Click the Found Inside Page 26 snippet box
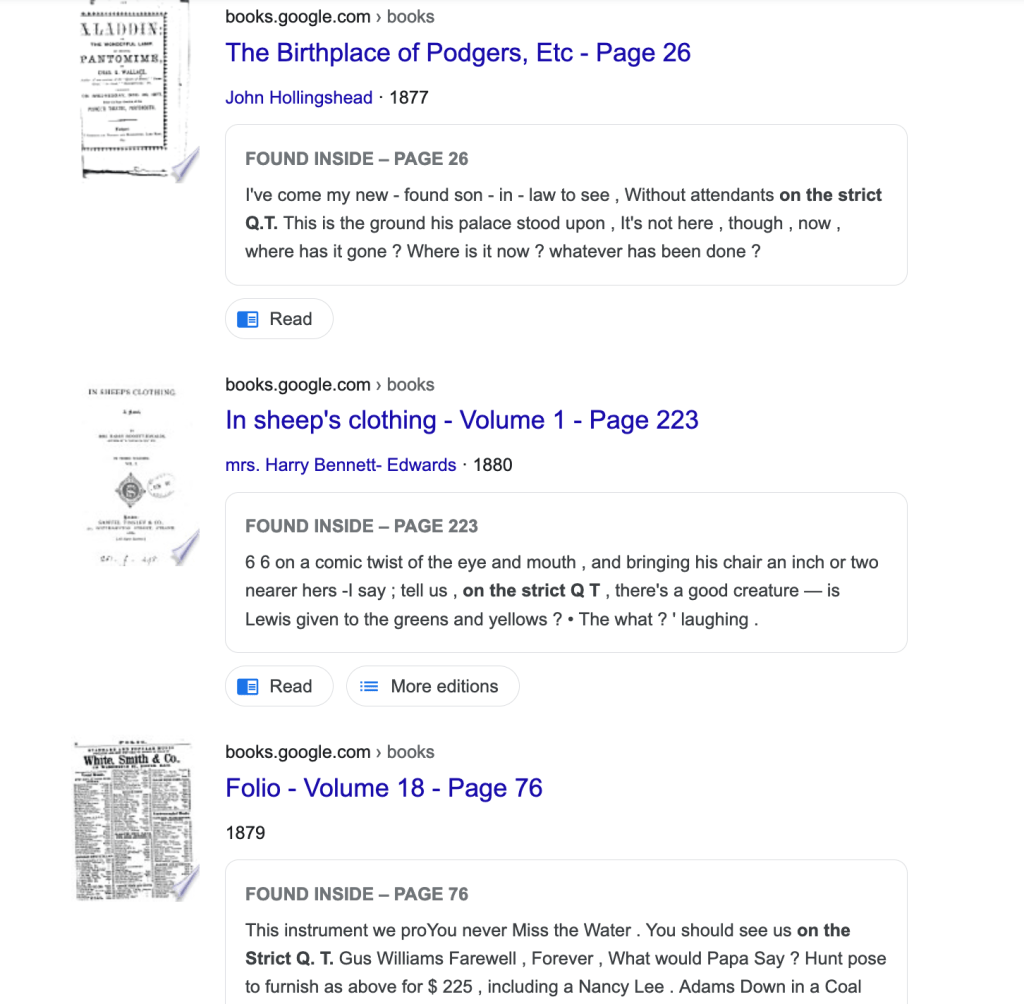Viewport: 1024px width, 1004px height. coord(566,205)
